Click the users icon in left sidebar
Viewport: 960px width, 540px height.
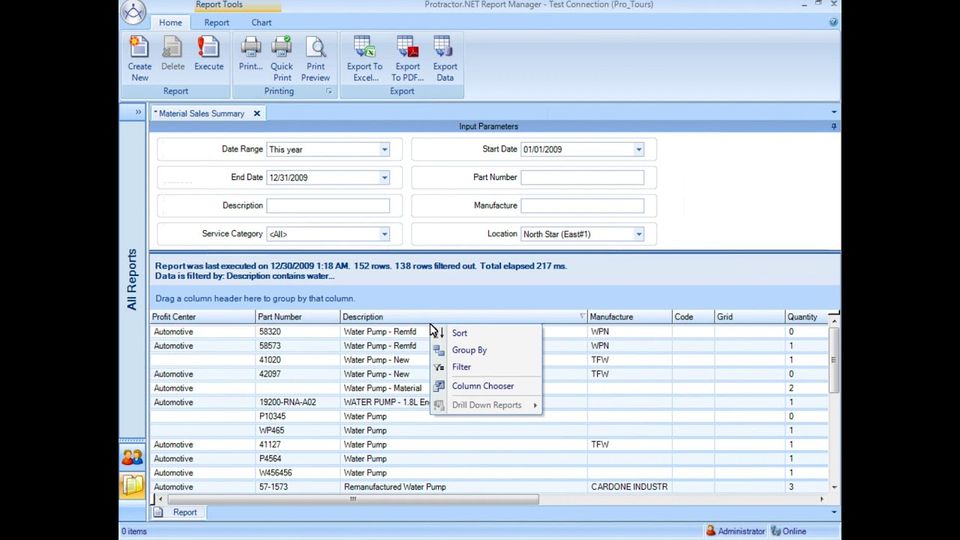[x=132, y=457]
